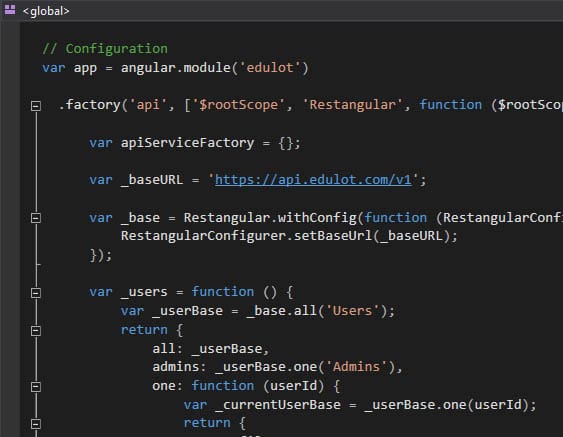Click the Configuration comment line
This screenshot has width=563, height=437.
coord(105,48)
